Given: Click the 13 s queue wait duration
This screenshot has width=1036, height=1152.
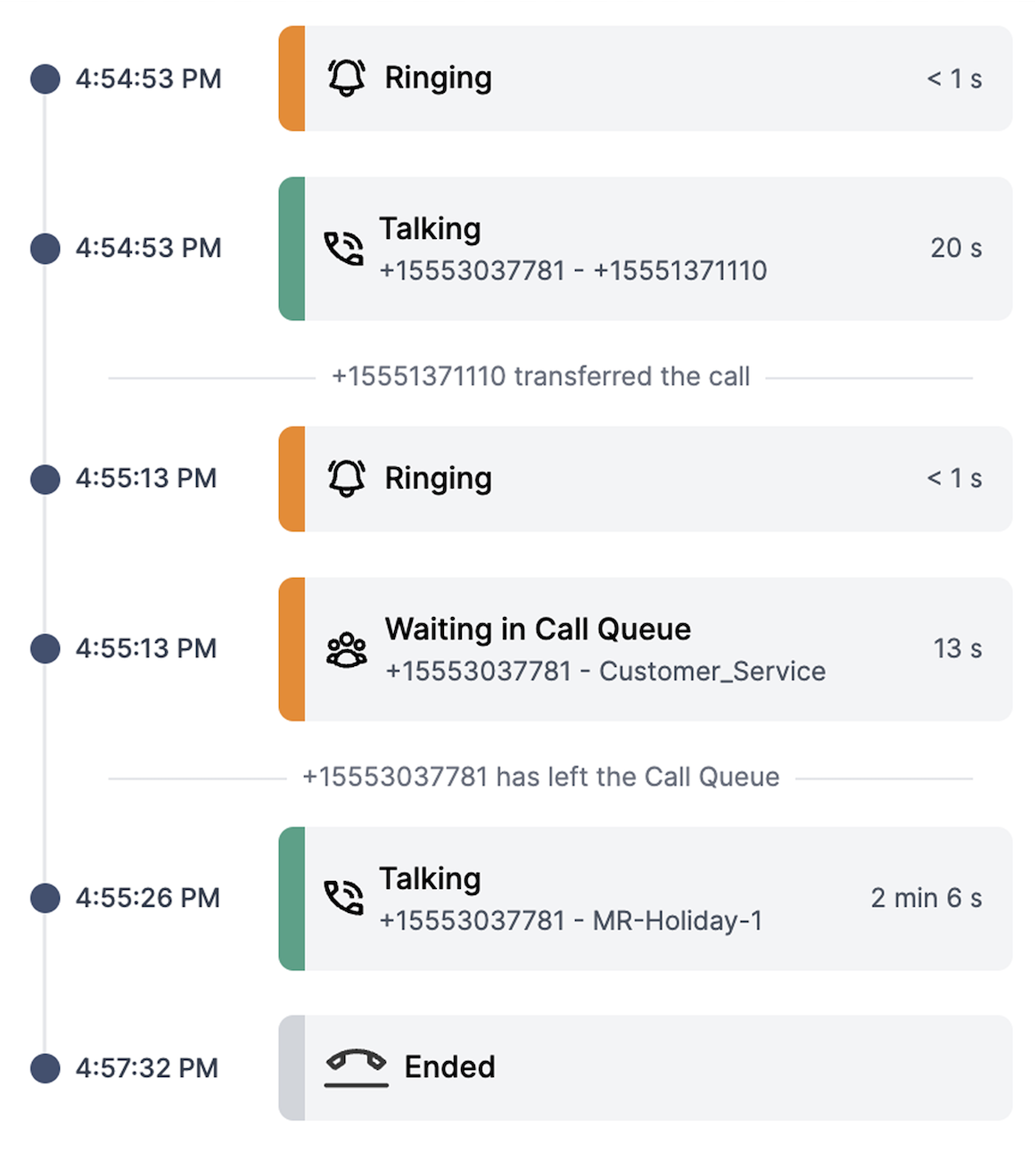Looking at the screenshot, I should (x=957, y=648).
